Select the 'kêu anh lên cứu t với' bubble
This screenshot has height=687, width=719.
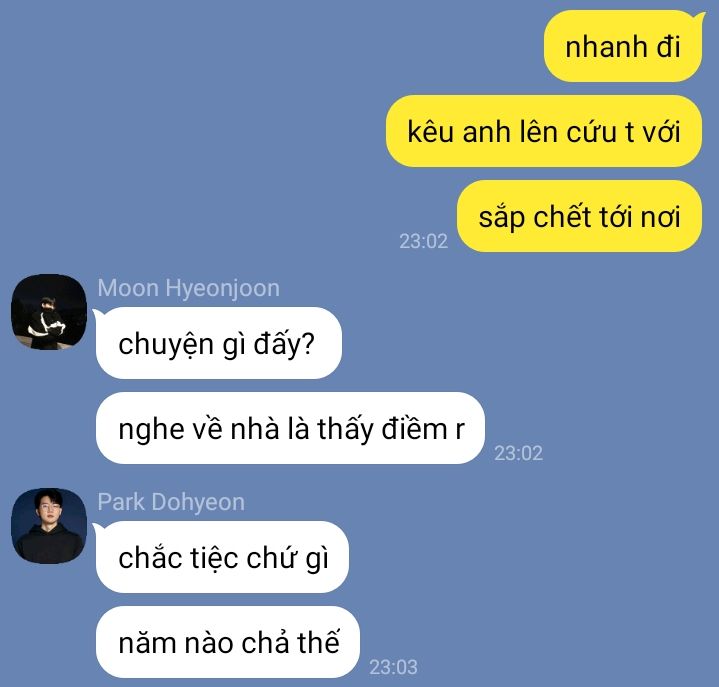[544, 131]
